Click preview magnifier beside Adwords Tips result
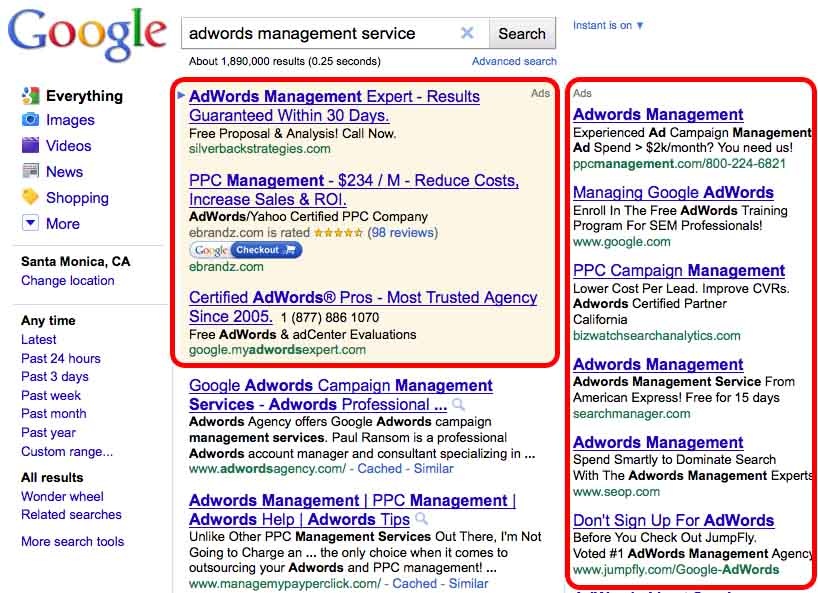818x593 pixels. pos(422,519)
